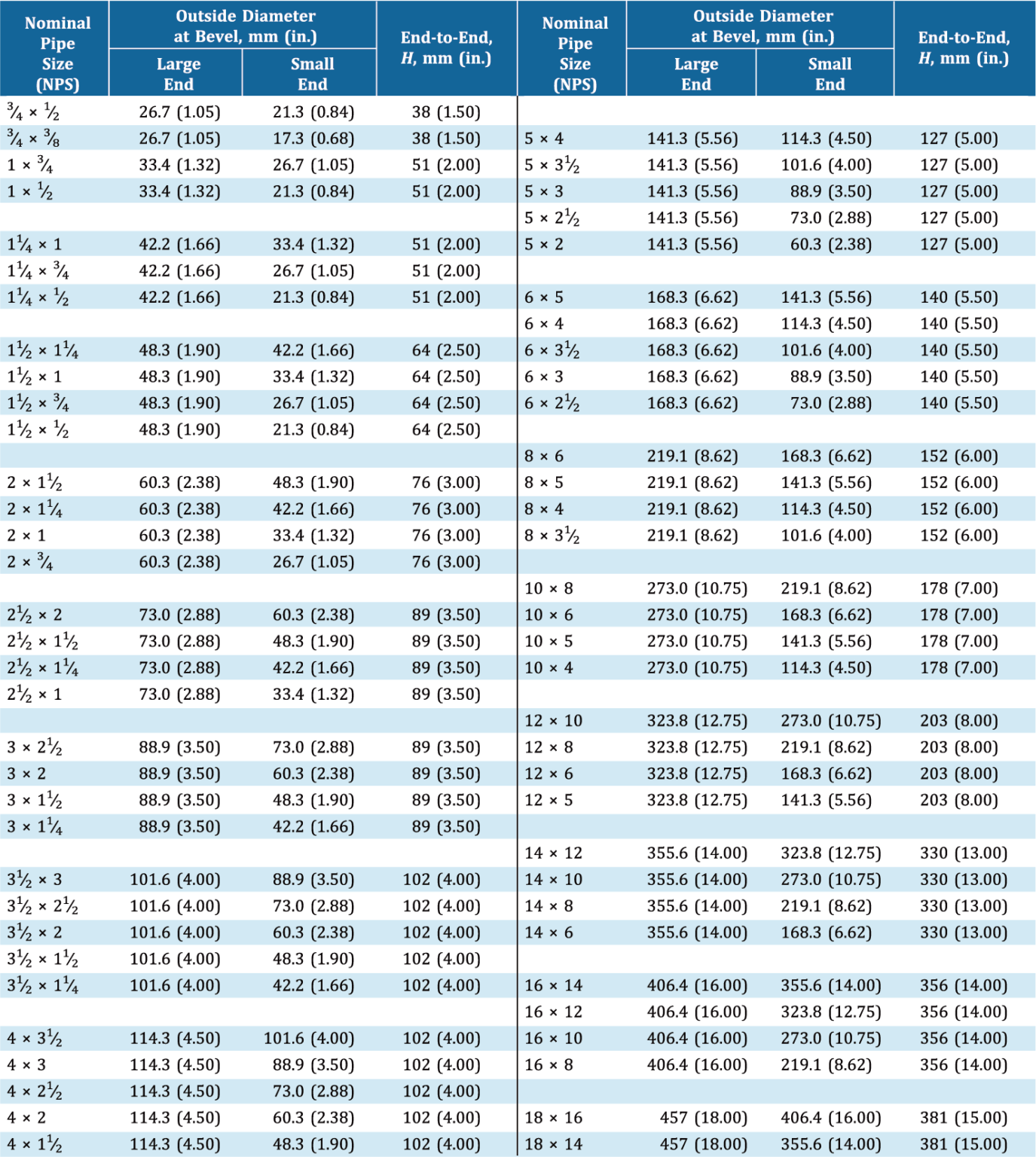Click the 6 × 3½ size label
The height and width of the screenshot is (1157, 1036).
[552, 350]
